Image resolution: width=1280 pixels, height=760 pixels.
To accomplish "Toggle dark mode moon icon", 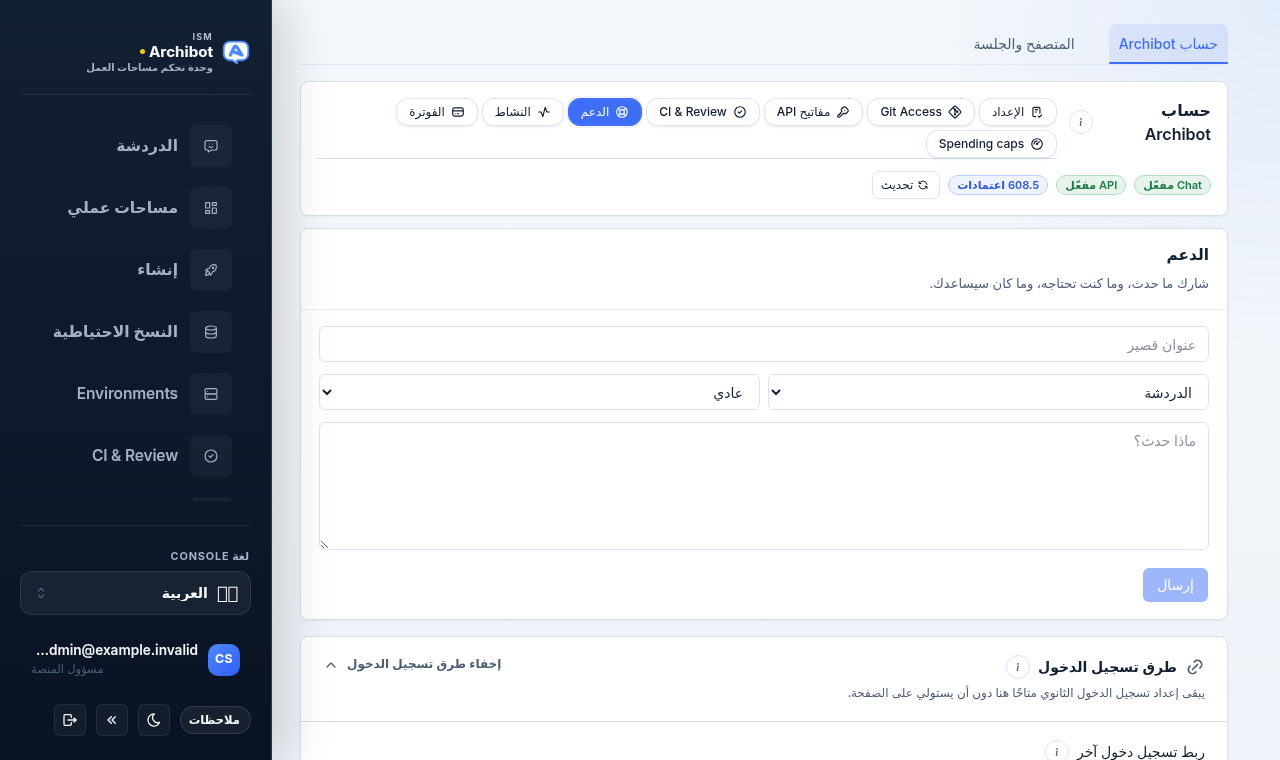I will point(154,720).
